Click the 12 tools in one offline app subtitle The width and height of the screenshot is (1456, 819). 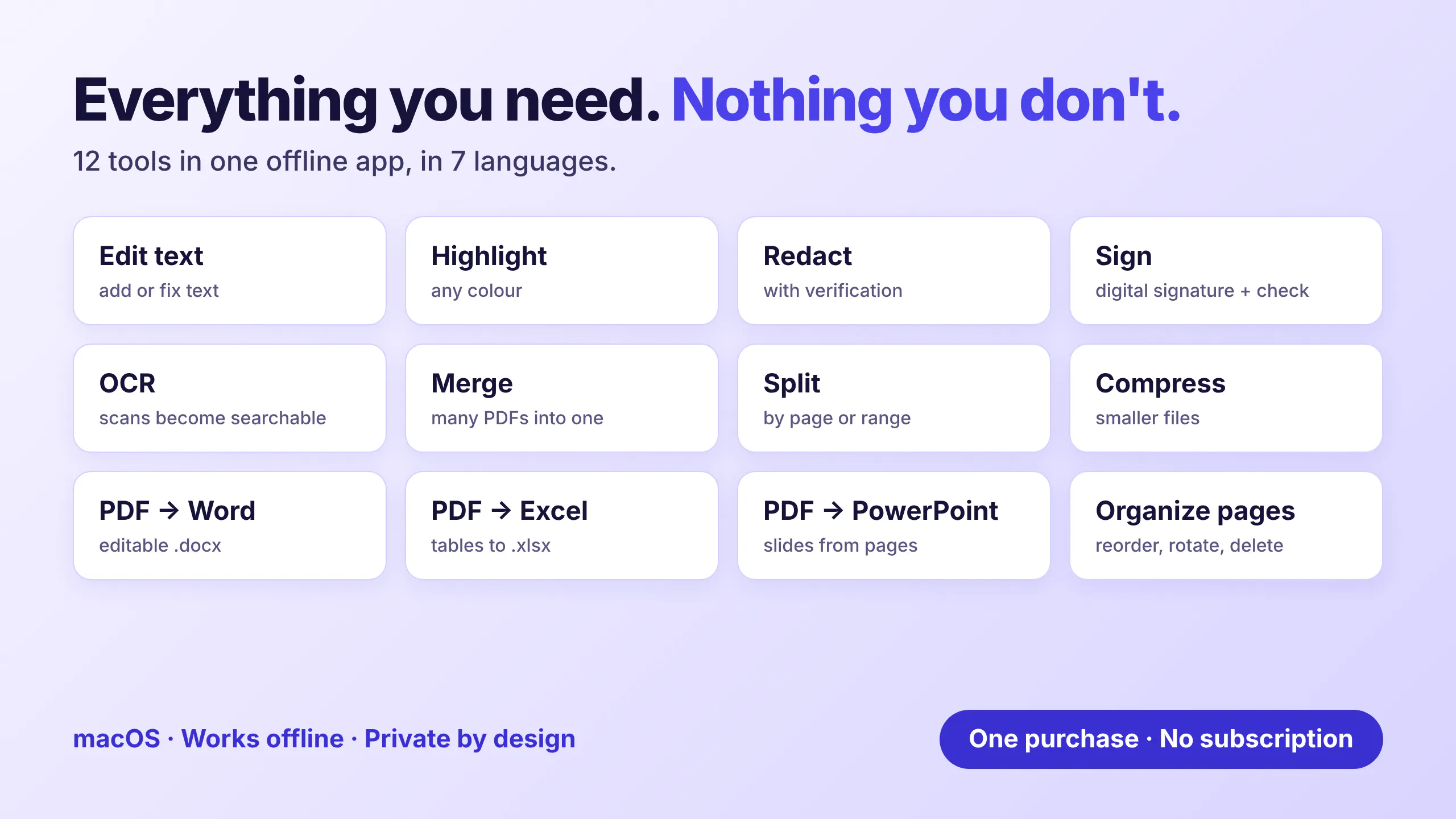345,162
